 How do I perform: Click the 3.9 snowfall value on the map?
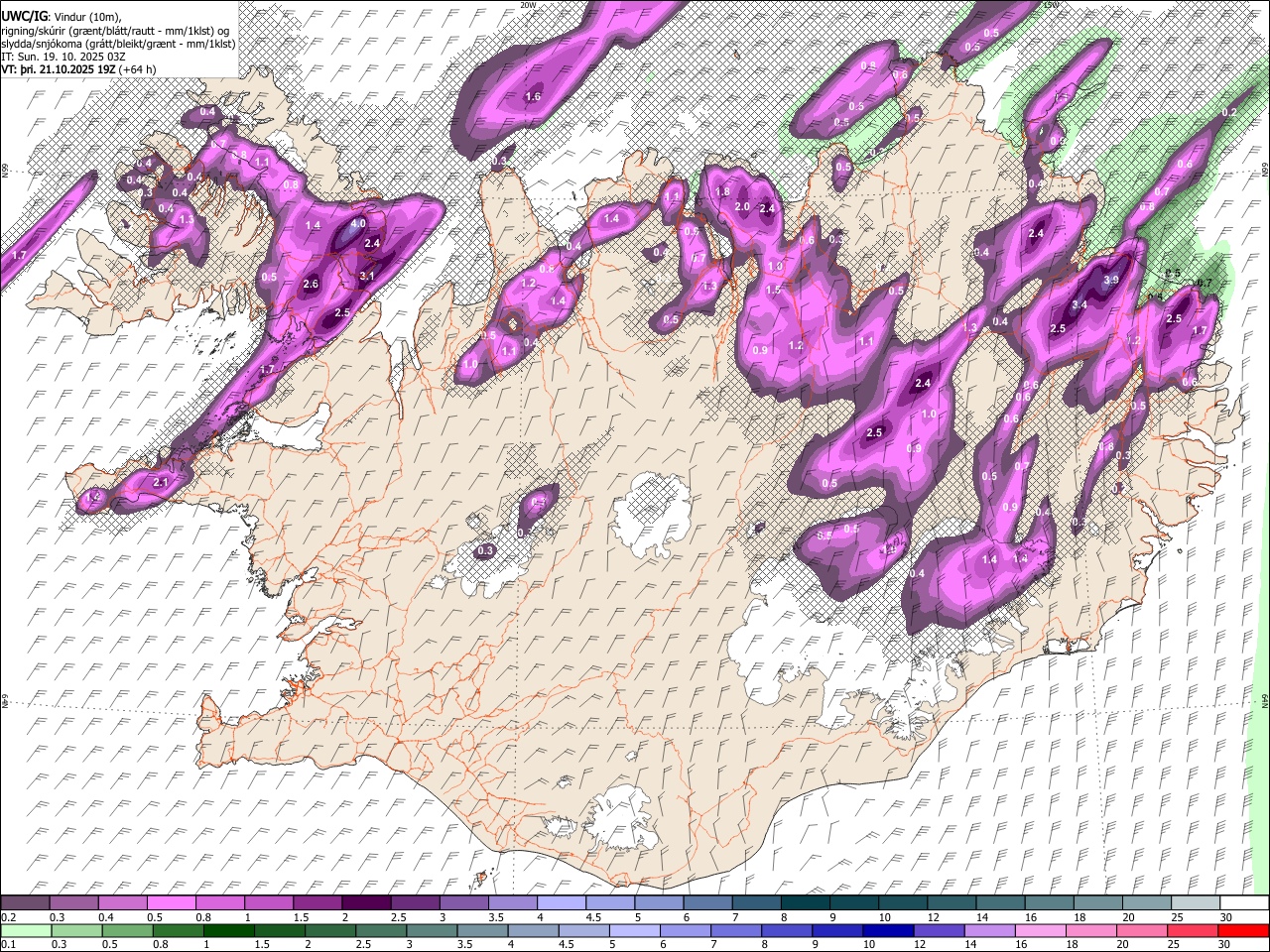coord(1111,281)
